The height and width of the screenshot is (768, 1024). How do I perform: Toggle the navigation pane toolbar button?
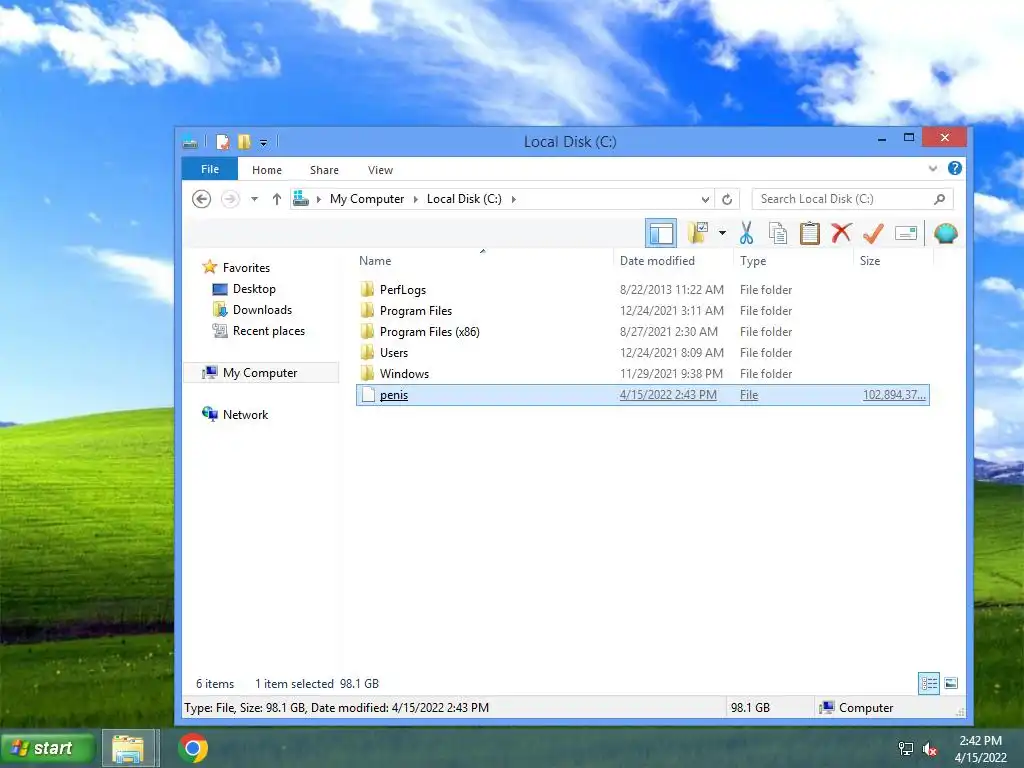point(660,233)
